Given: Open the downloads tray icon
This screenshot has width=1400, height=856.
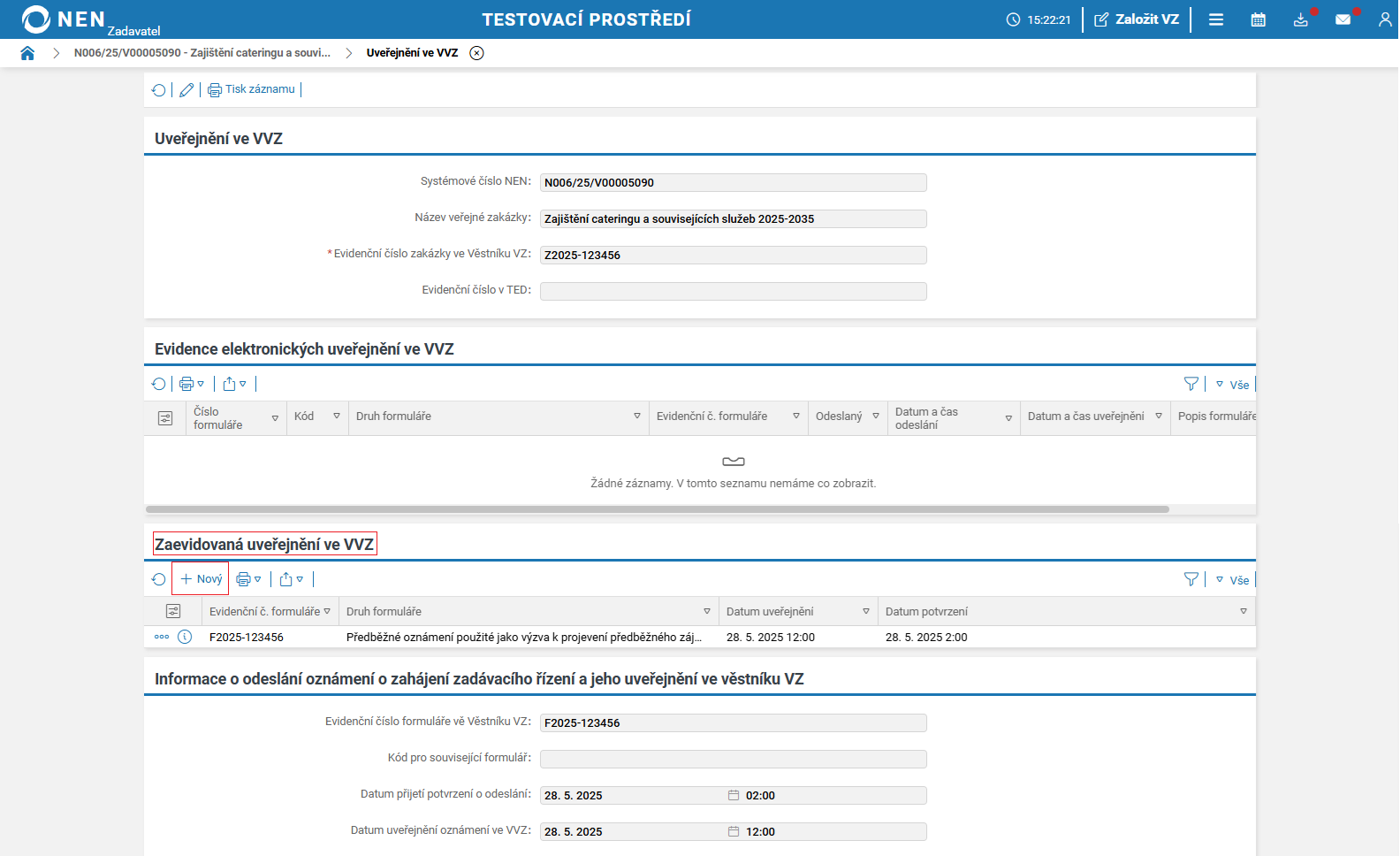Looking at the screenshot, I should (x=1301, y=19).
